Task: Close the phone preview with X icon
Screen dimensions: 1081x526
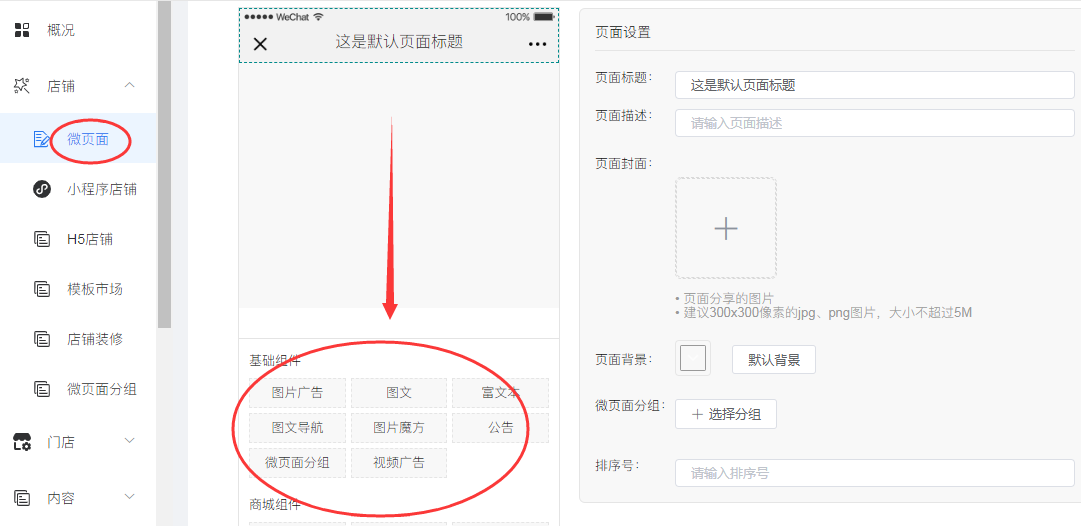Action: point(260,44)
